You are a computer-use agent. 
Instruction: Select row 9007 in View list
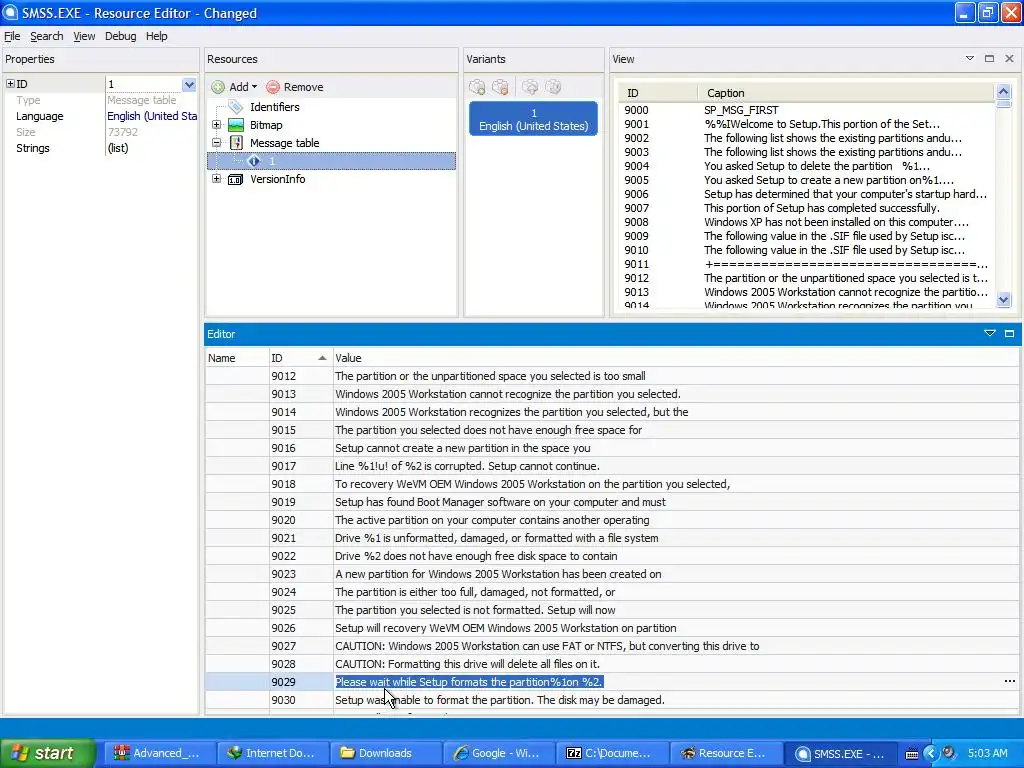click(806, 208)
